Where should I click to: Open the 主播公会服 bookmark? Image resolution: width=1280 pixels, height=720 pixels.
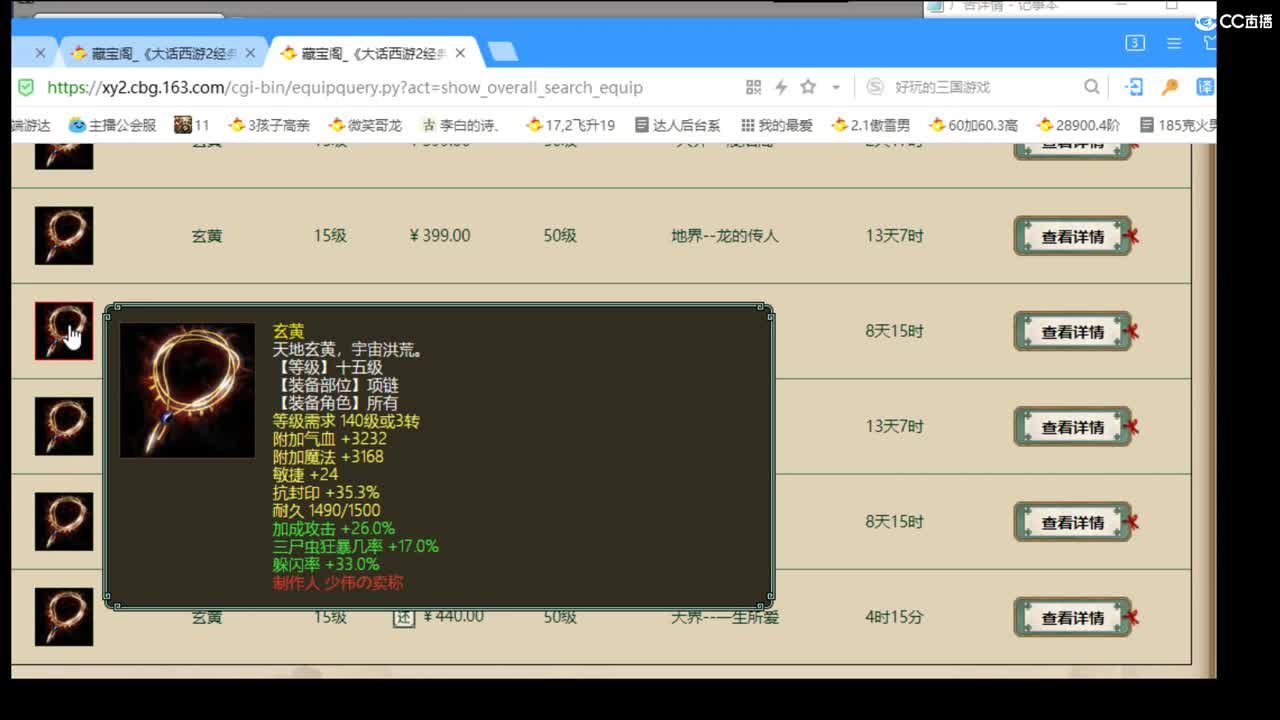pyautogui.click(x=112, y=125)
